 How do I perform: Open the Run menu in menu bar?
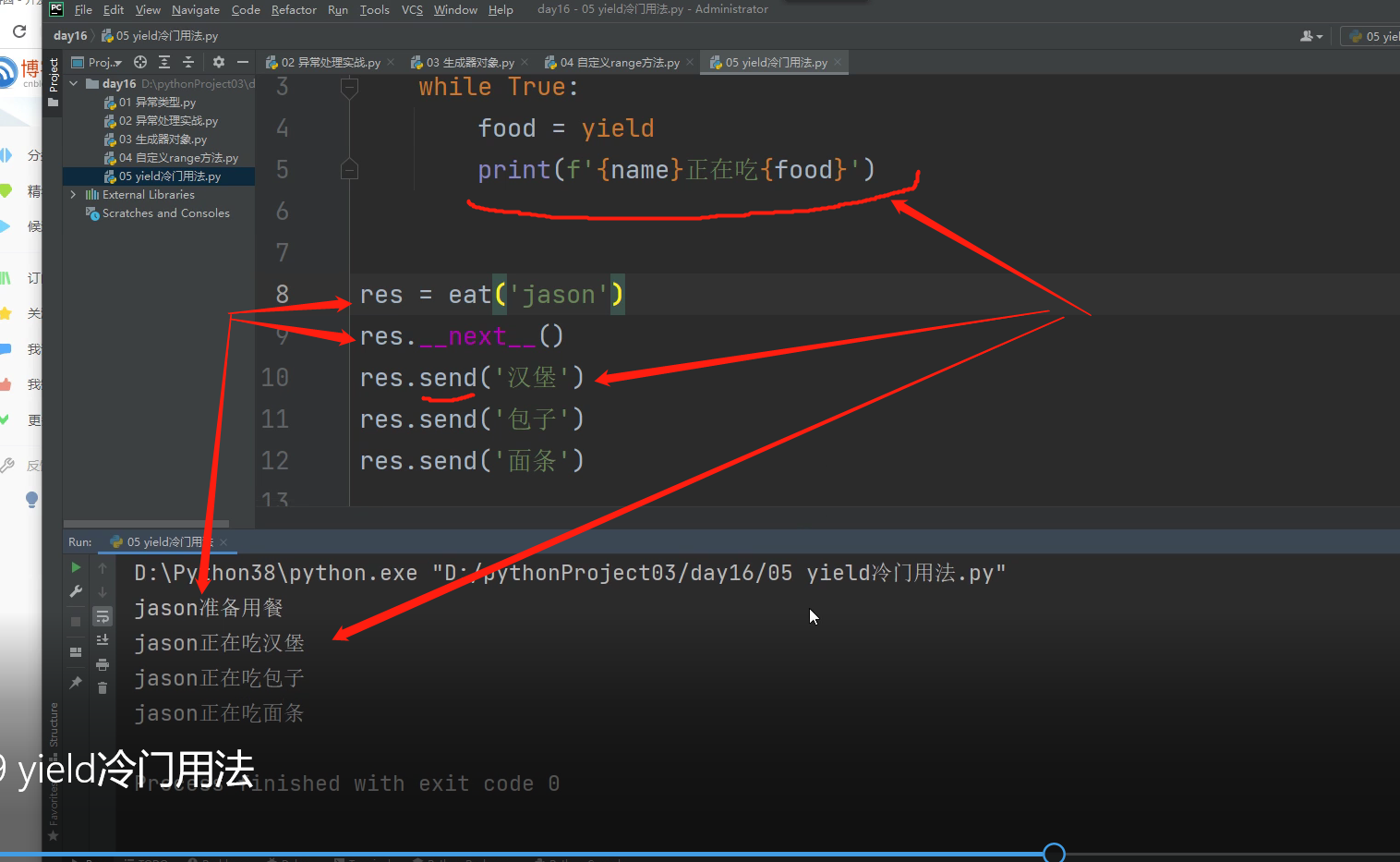338,9
